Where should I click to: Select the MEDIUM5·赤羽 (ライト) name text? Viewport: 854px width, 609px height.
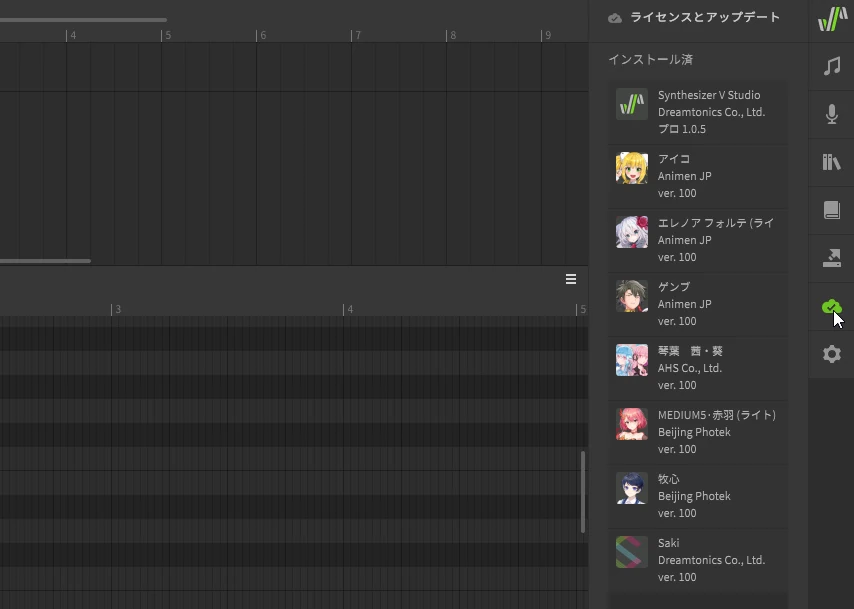click(717, 415)
